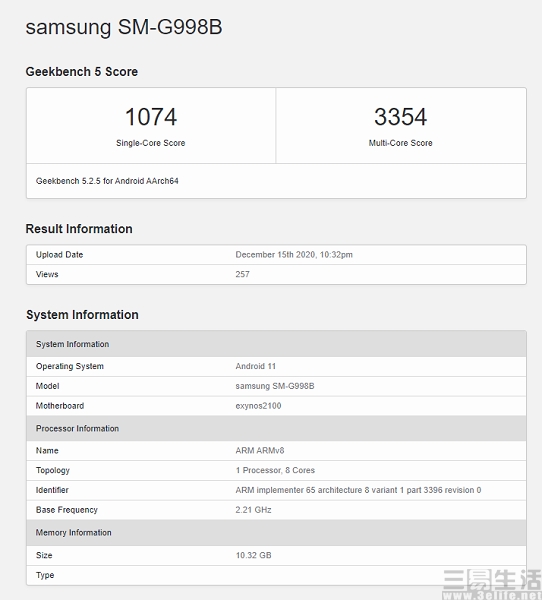Click the 'Memory Information' table header
The width and height of the screenshot is (542, 600).
pos(276,533)
